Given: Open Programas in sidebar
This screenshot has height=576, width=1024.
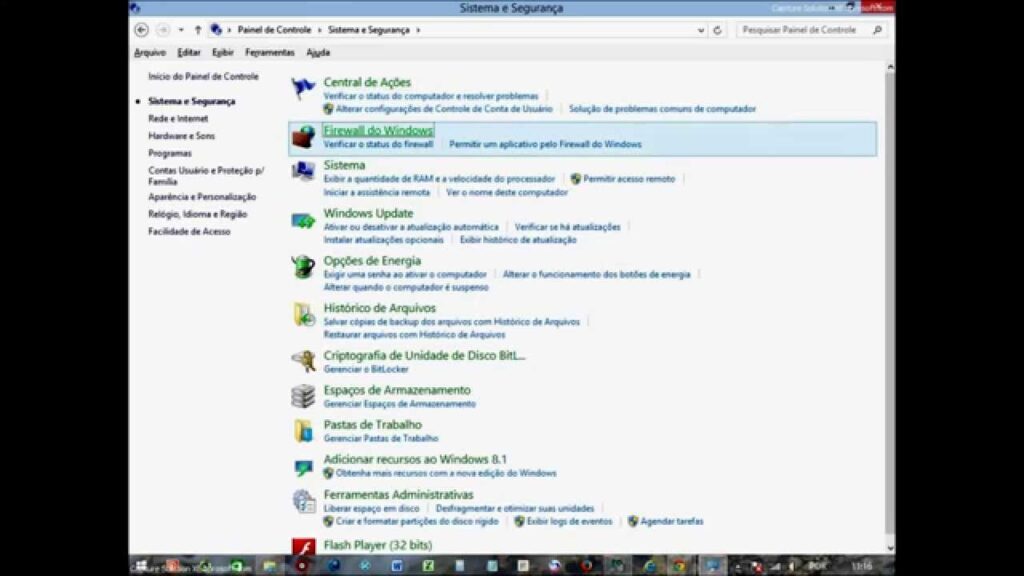Looking at the screenshot, I should tap(170, 153).
